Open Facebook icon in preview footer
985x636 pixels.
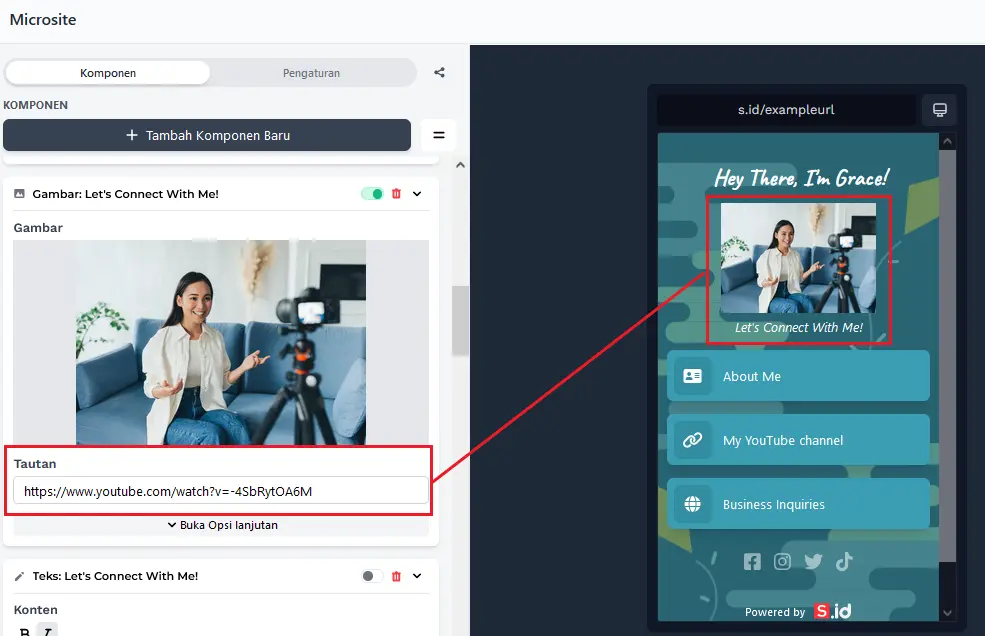pyautogui.click(x=752, y=562)
